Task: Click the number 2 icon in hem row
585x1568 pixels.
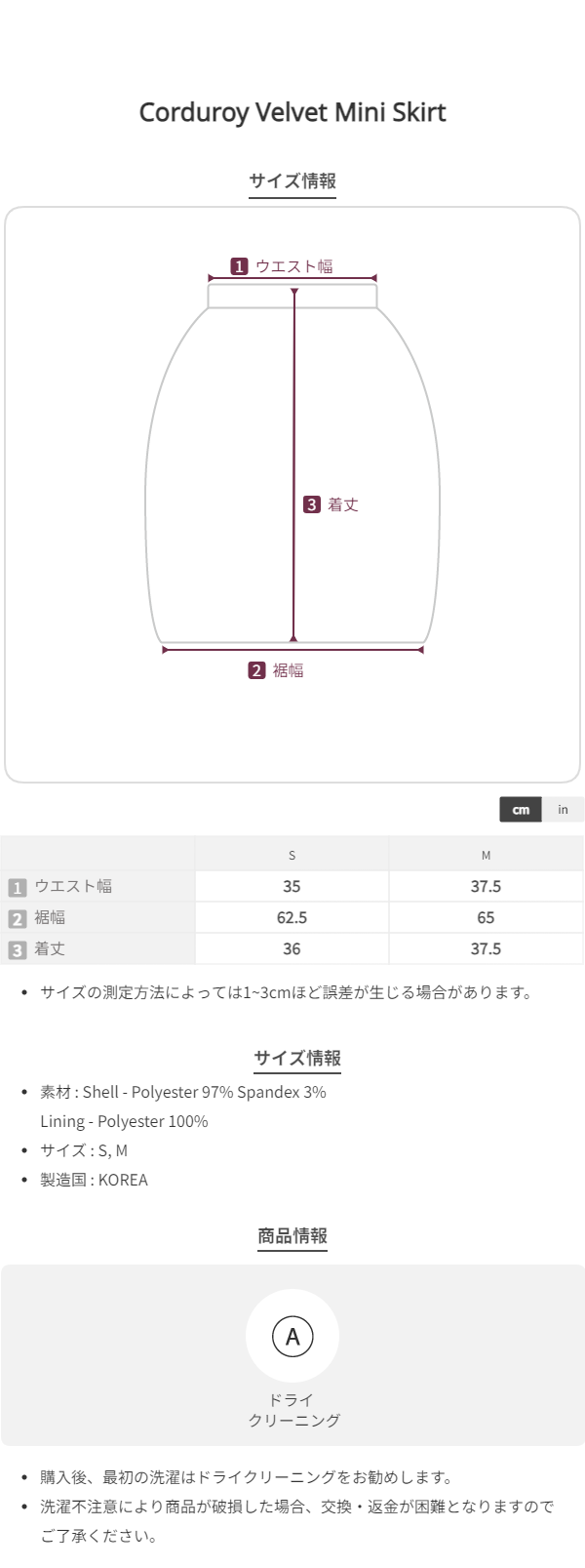Action: 17,918
